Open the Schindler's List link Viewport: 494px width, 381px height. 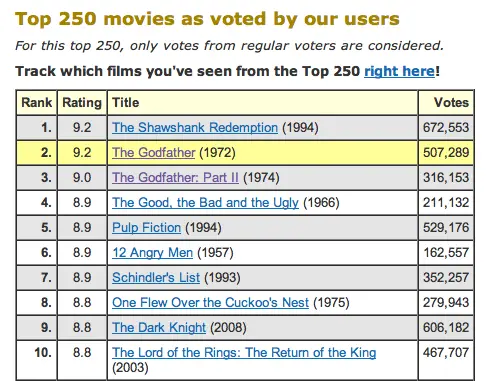point(156,278)
